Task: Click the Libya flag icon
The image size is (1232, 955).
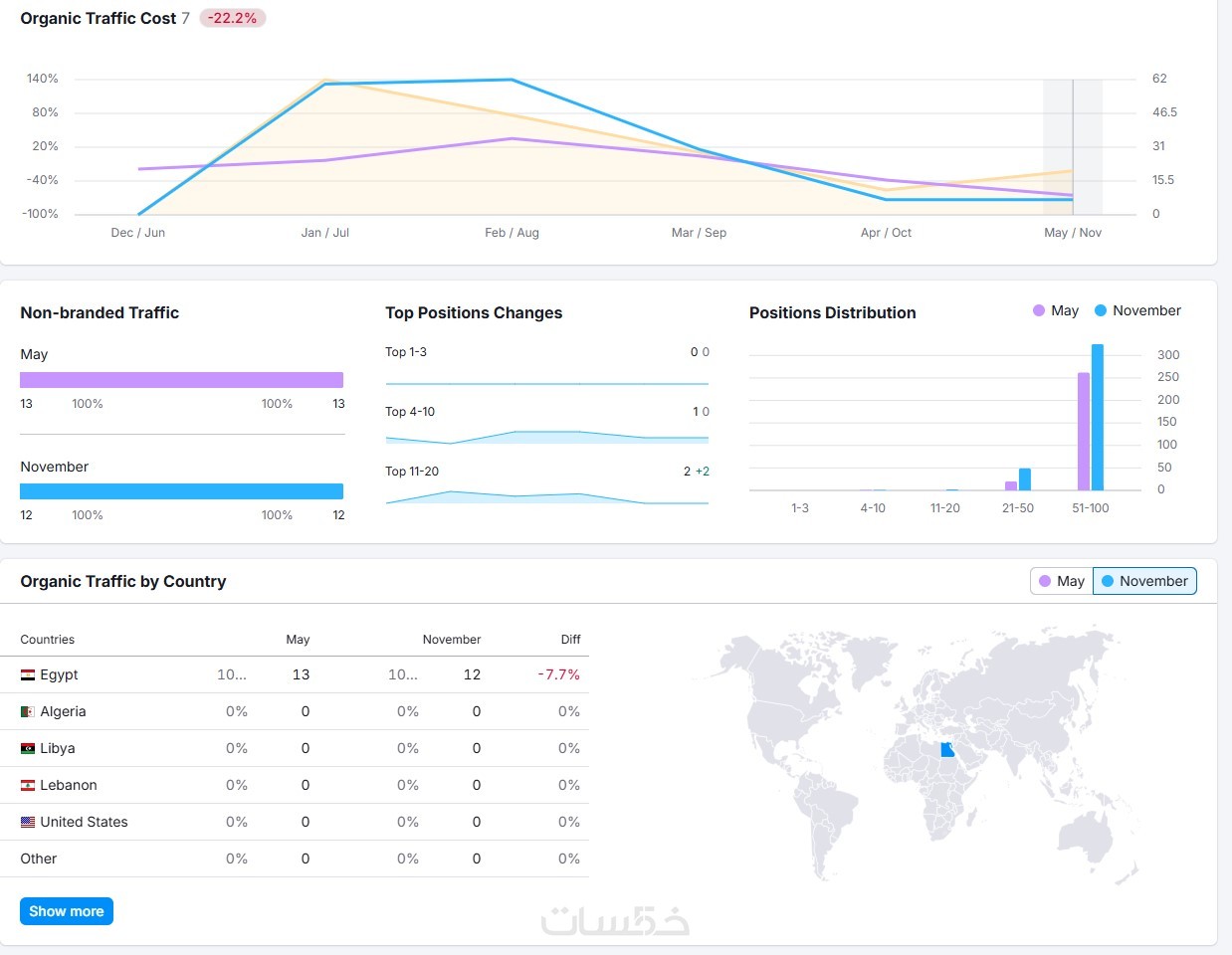Action: (28, 748)
